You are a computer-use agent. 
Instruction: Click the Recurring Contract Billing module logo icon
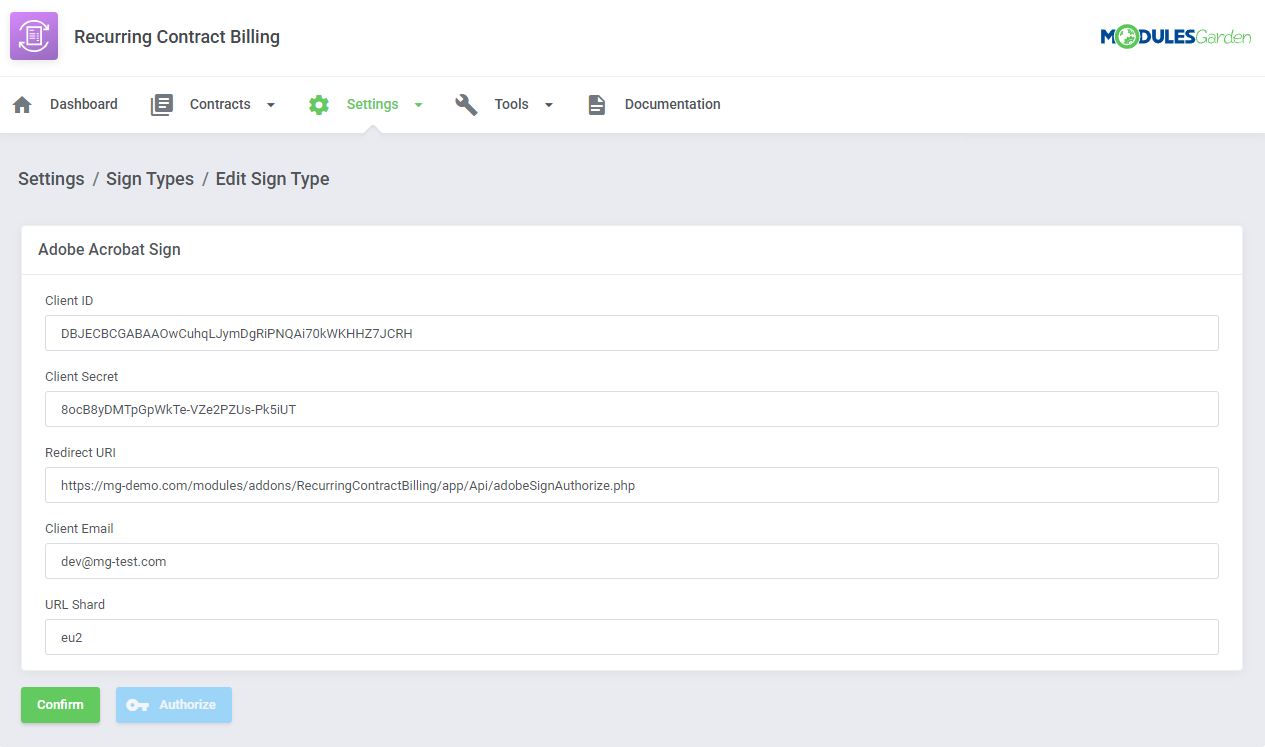tap(34, 36)
